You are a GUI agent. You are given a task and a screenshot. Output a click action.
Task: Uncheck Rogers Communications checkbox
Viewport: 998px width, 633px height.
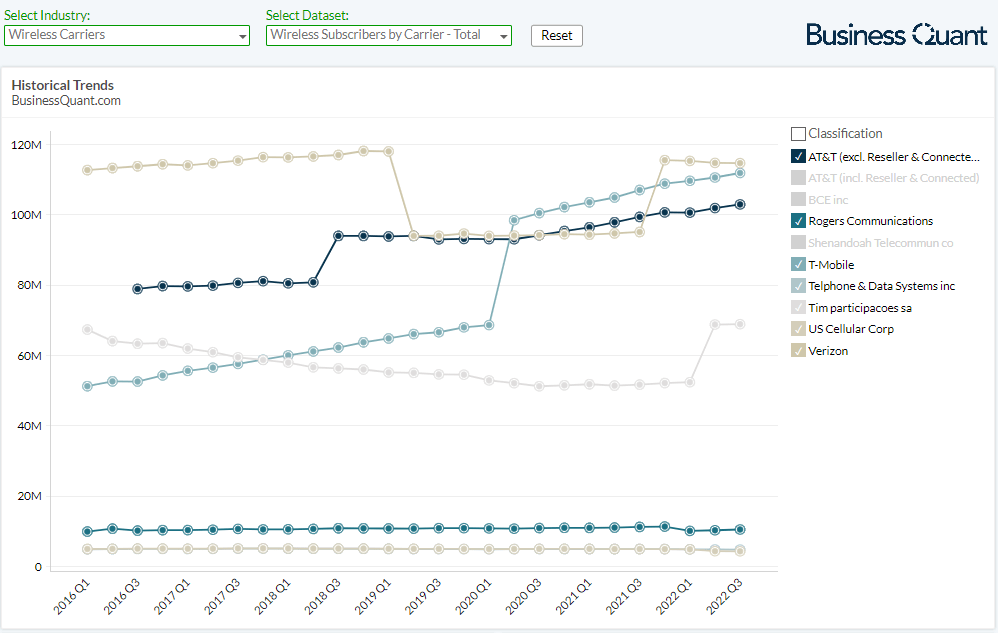pyautogui.click(x=798, y=221)
